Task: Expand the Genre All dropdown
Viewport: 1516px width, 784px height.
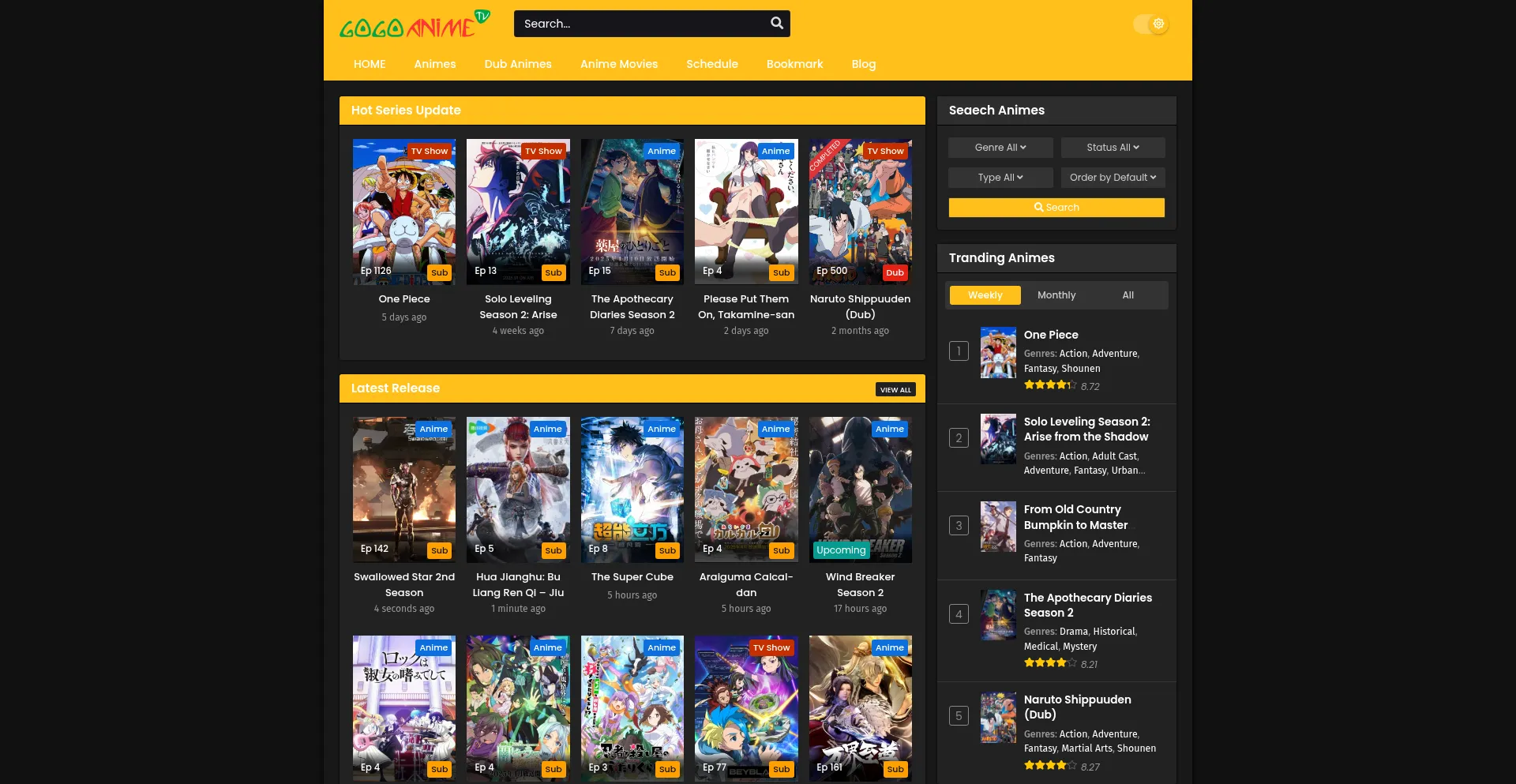Action: 1000,148
